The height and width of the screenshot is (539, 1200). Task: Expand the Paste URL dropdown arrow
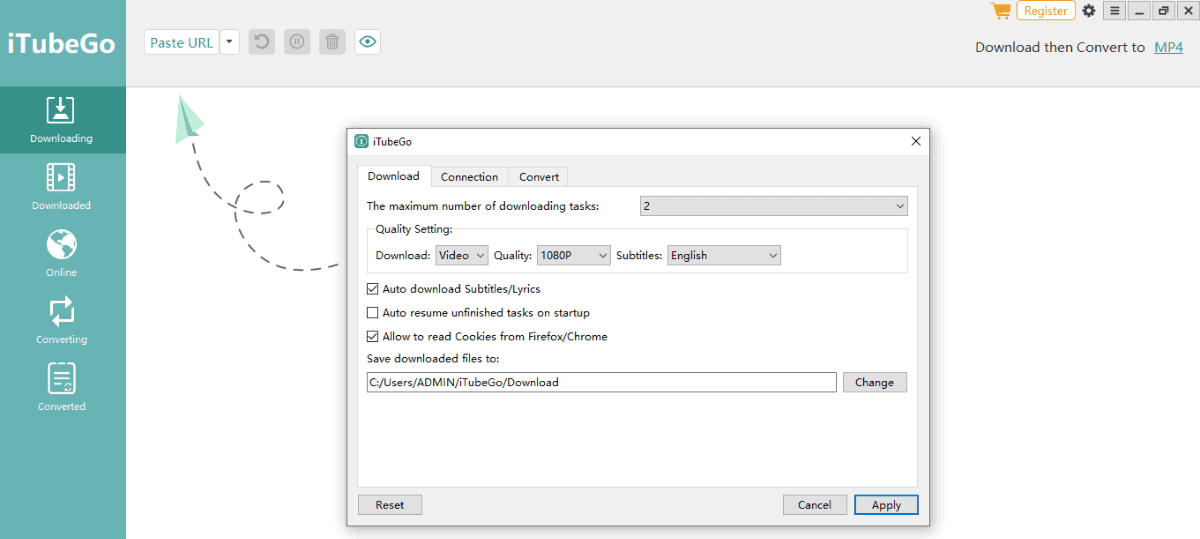(230, 42)
